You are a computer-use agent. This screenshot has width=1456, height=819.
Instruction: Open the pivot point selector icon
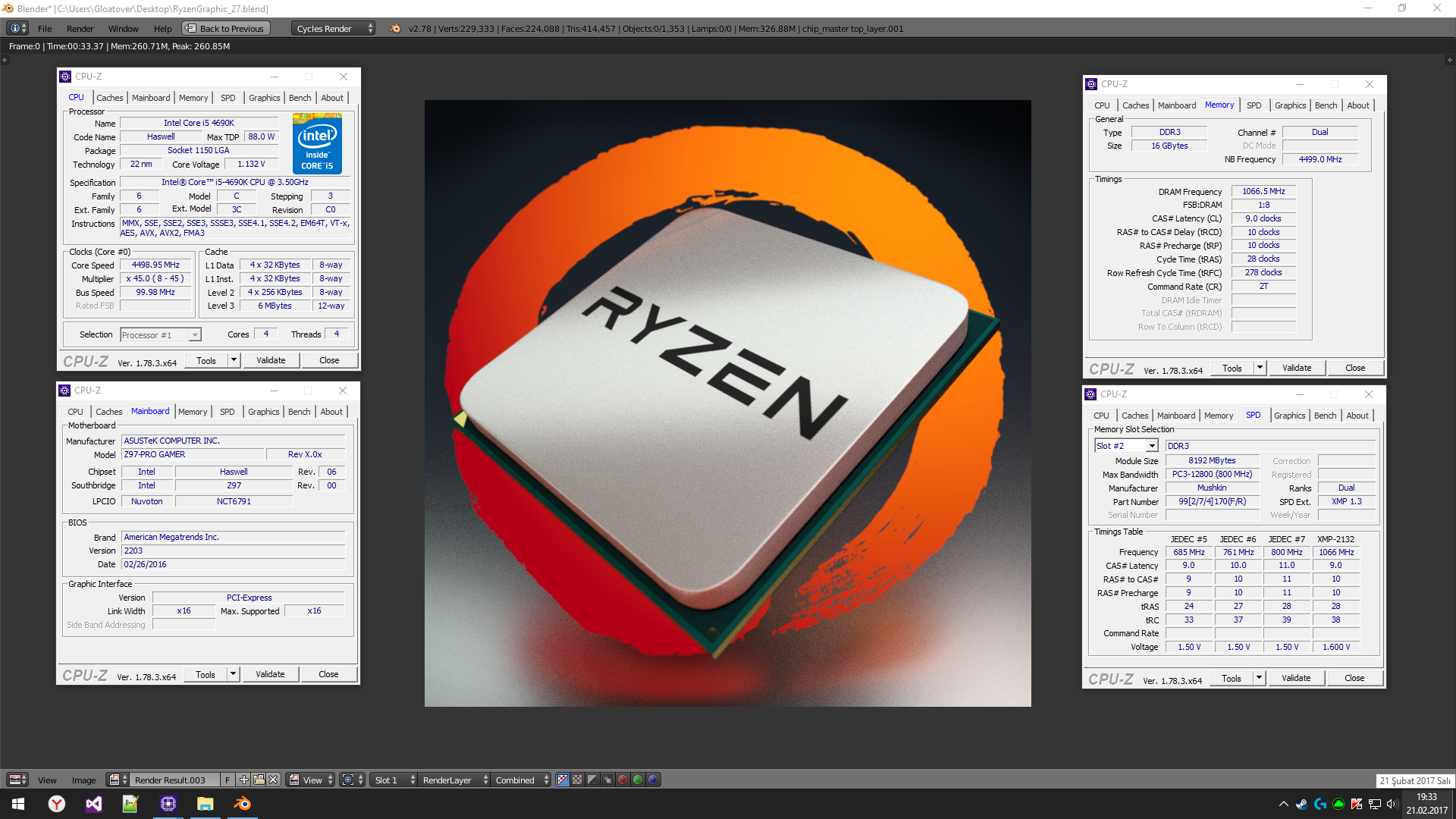[x=352, y=780]
